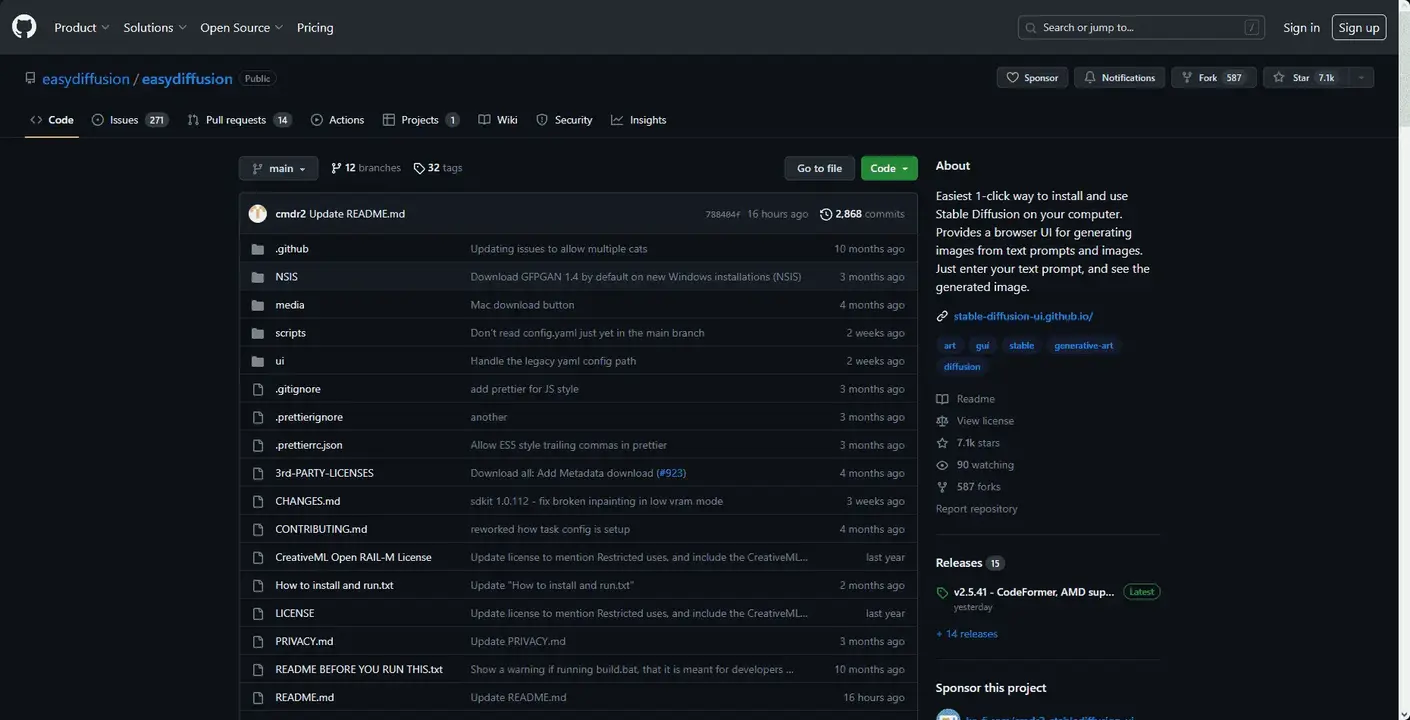Click the Readme book icon in About
The height and width of the screenshot is (720, 1410).
pyautogui.click(x=942, y=399)
